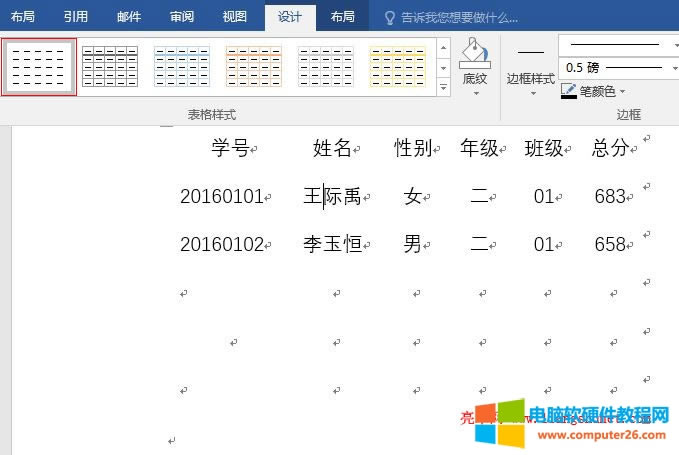This screenshot has width=679, height=455.
Task: Click the name cell 李玉恒
Action: [x=332, y=244]
